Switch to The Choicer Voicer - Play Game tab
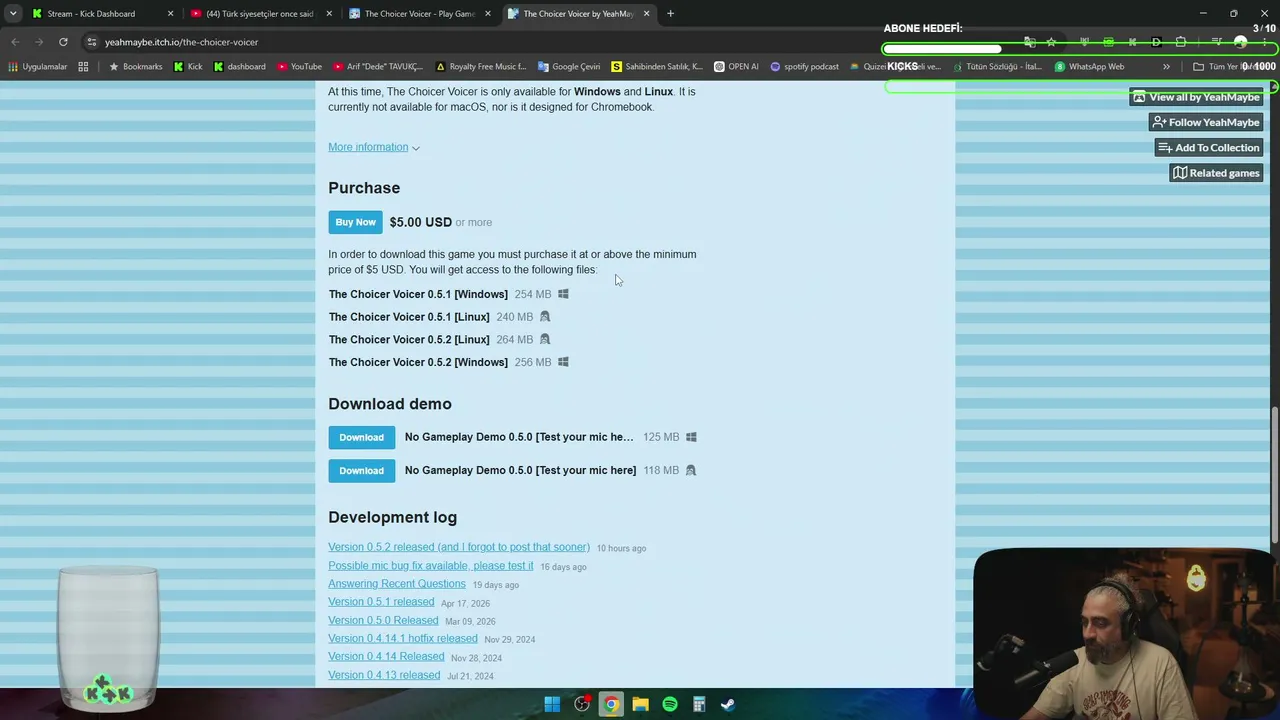This screenshot has height=720, width=1280. 419,14
